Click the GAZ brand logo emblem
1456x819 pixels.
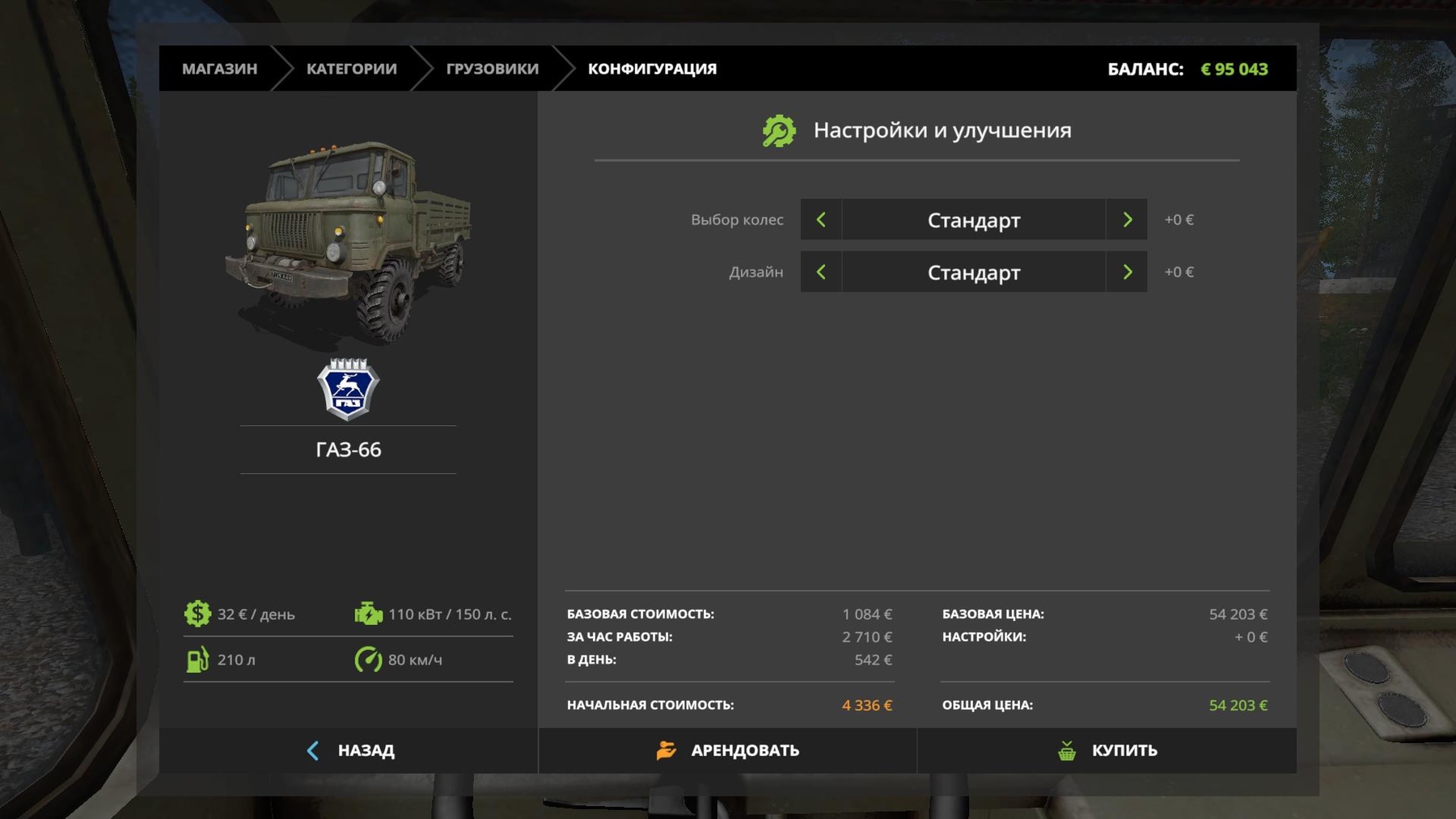(348, 389)
